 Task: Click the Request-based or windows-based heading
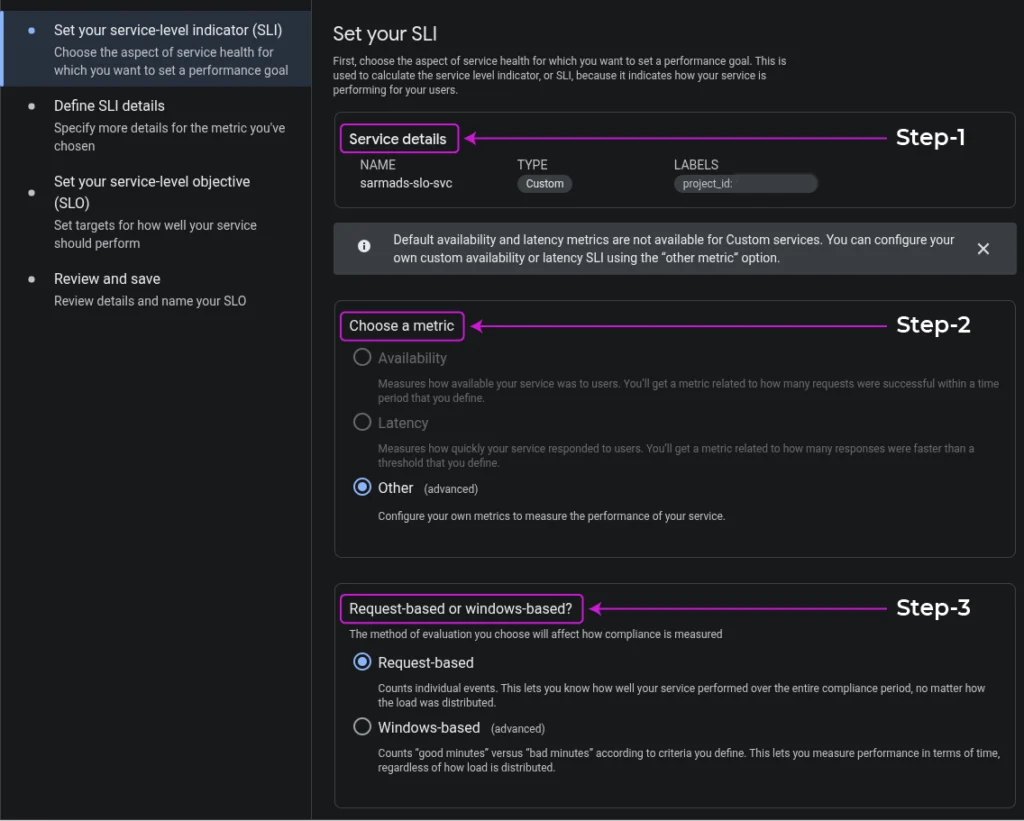point(460,608)
